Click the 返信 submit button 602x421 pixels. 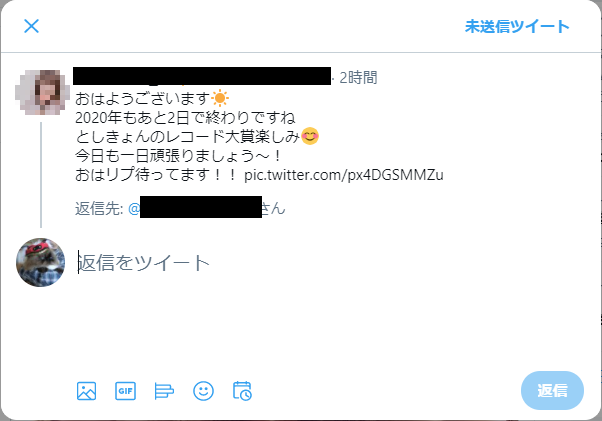tap(552, 391)
